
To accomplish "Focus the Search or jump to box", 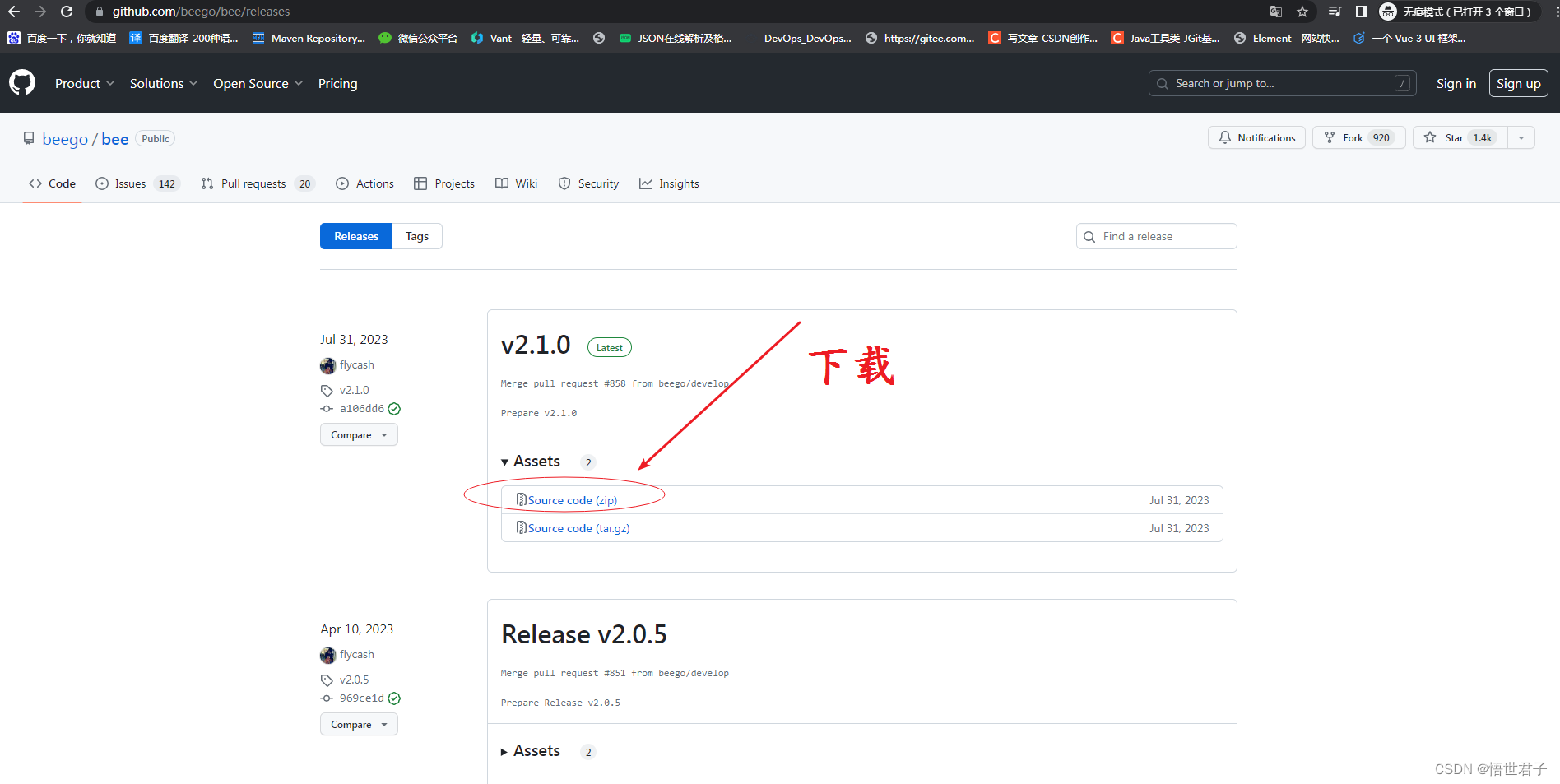I will tap(1282, 83).
